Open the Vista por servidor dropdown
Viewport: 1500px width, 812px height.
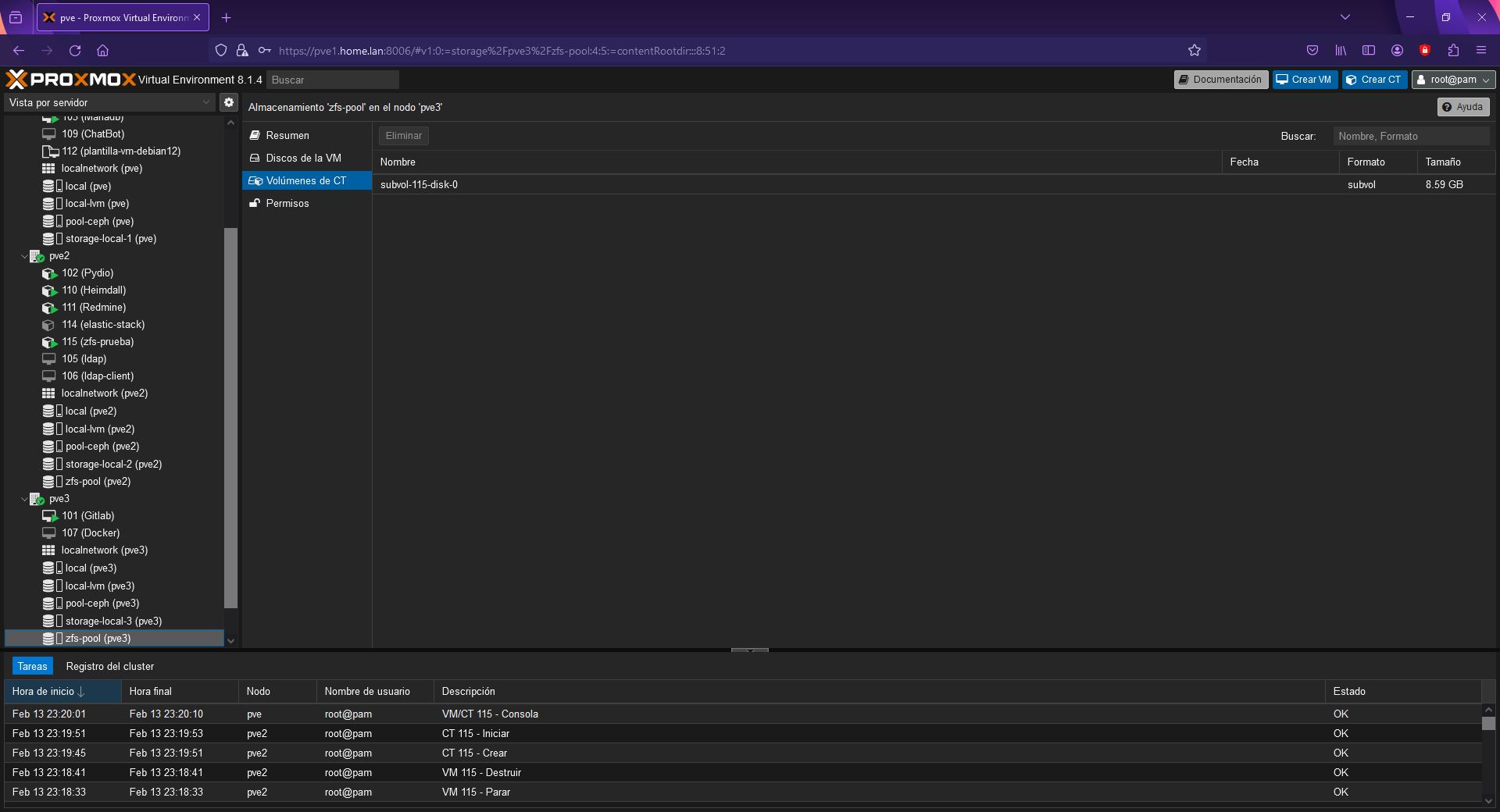tap(110, 102)
